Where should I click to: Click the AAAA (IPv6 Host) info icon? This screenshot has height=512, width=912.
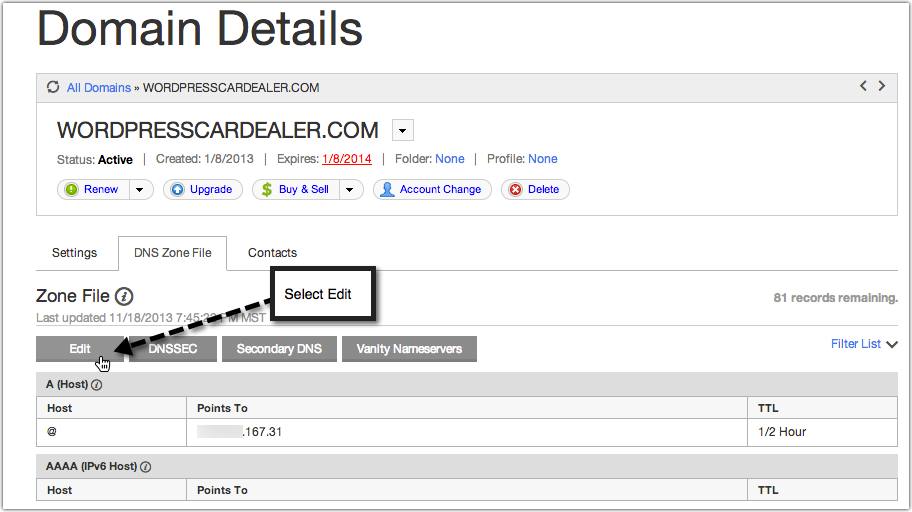pos(146,467)
